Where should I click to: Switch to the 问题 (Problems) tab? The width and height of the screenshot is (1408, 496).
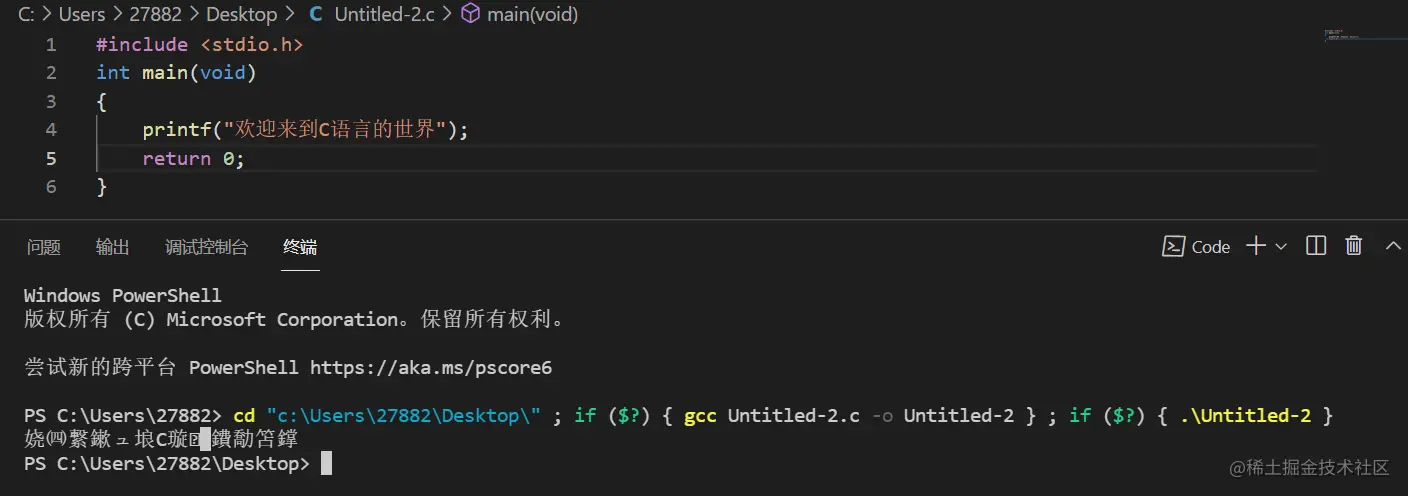coord(44,247)
